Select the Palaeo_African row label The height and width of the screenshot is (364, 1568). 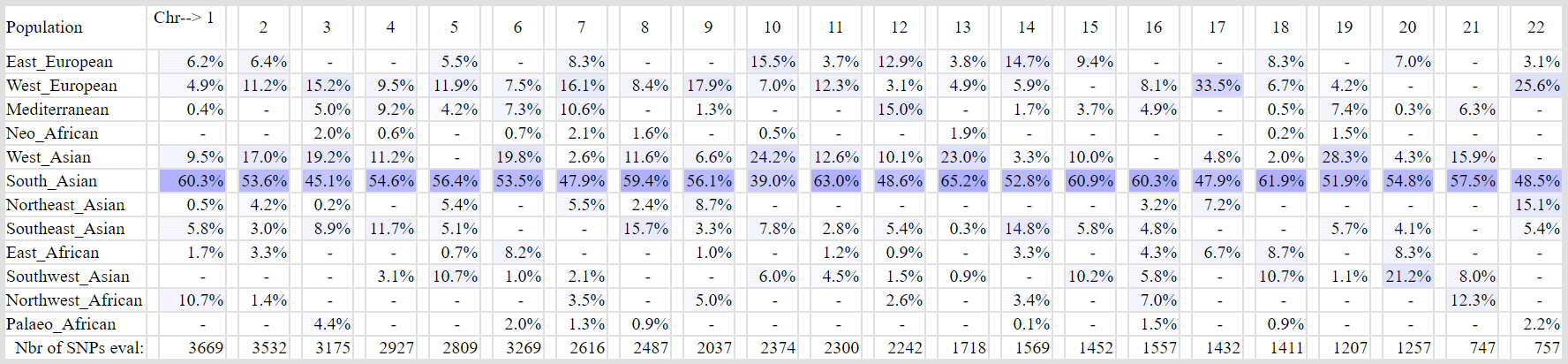[x=61, y=324]
